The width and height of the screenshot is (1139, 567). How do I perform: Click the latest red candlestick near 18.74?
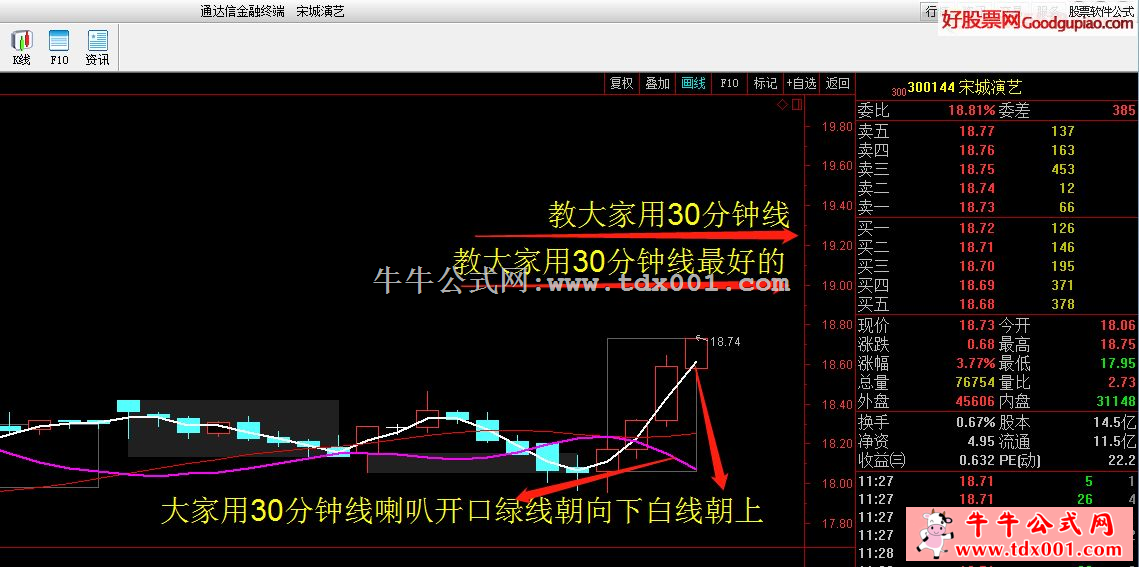click(696, 353)
